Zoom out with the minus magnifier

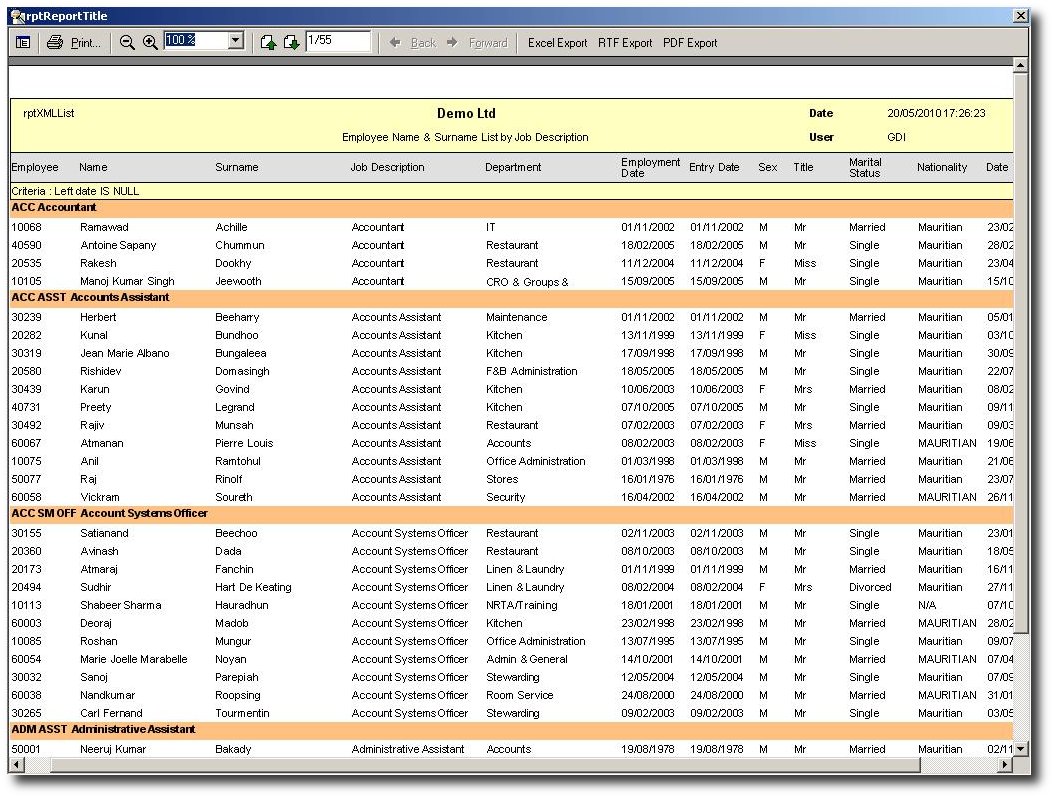coord(127,42)
